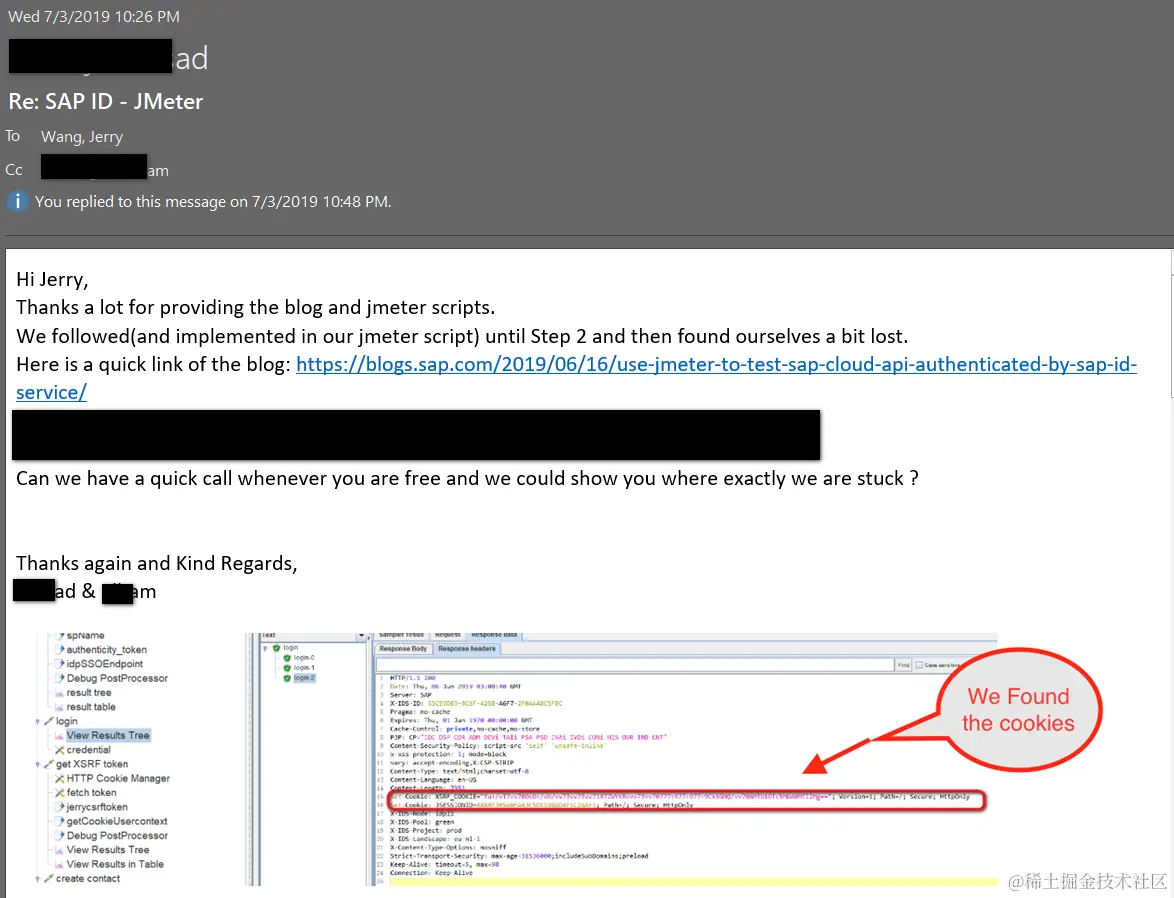The image size is (1174, 898).
Task: Select Debug PostProcessor below getCookieUsercontext
Action: pyautogui.click(x=117, y=835)
